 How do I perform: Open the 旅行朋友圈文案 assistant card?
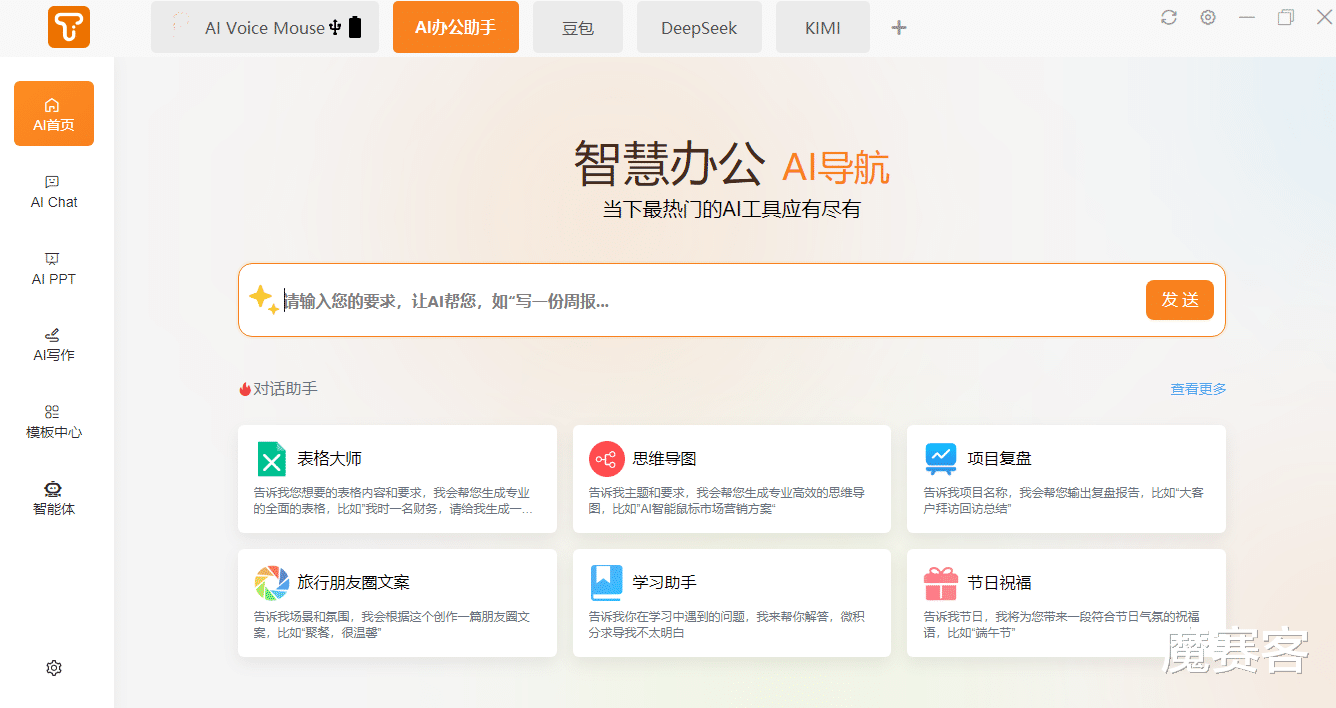(397, 603)
